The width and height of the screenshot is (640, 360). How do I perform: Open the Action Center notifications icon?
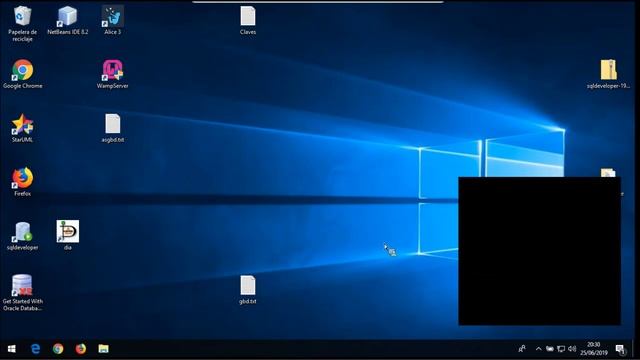[x=620, y=349]
